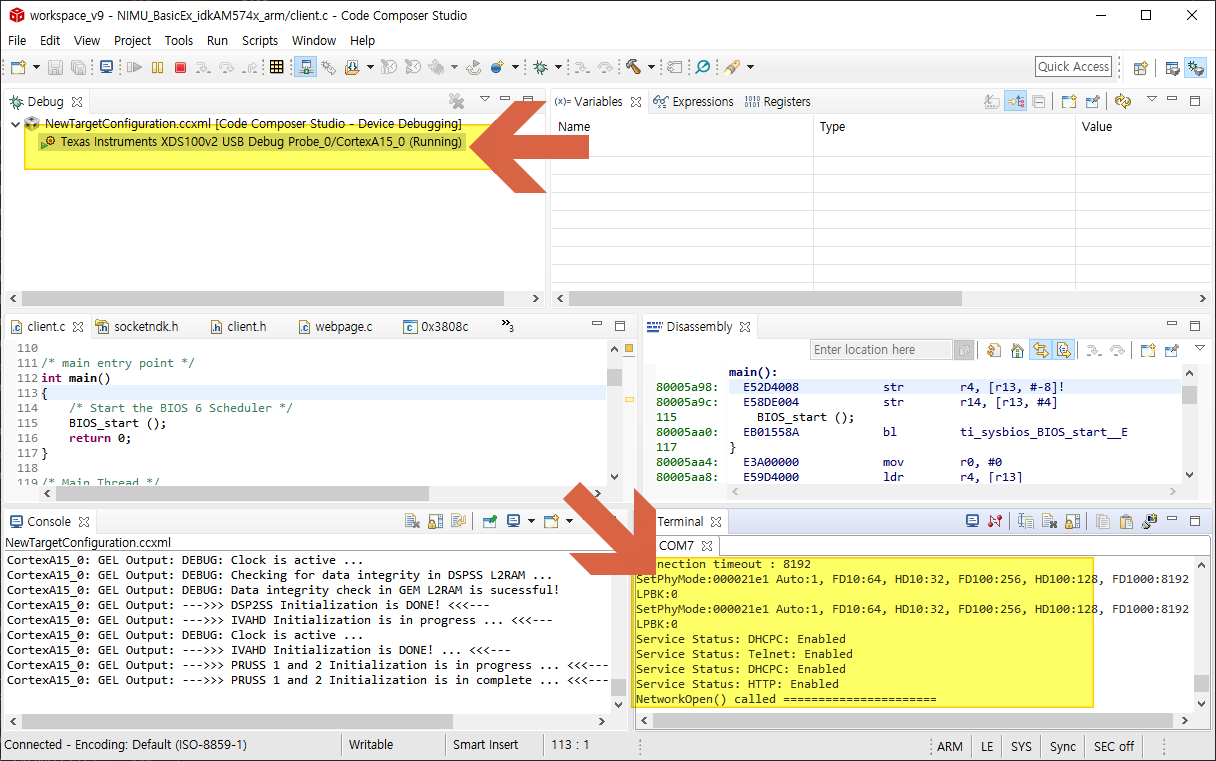Switch to the Registers tab

[x=778, y=102]
